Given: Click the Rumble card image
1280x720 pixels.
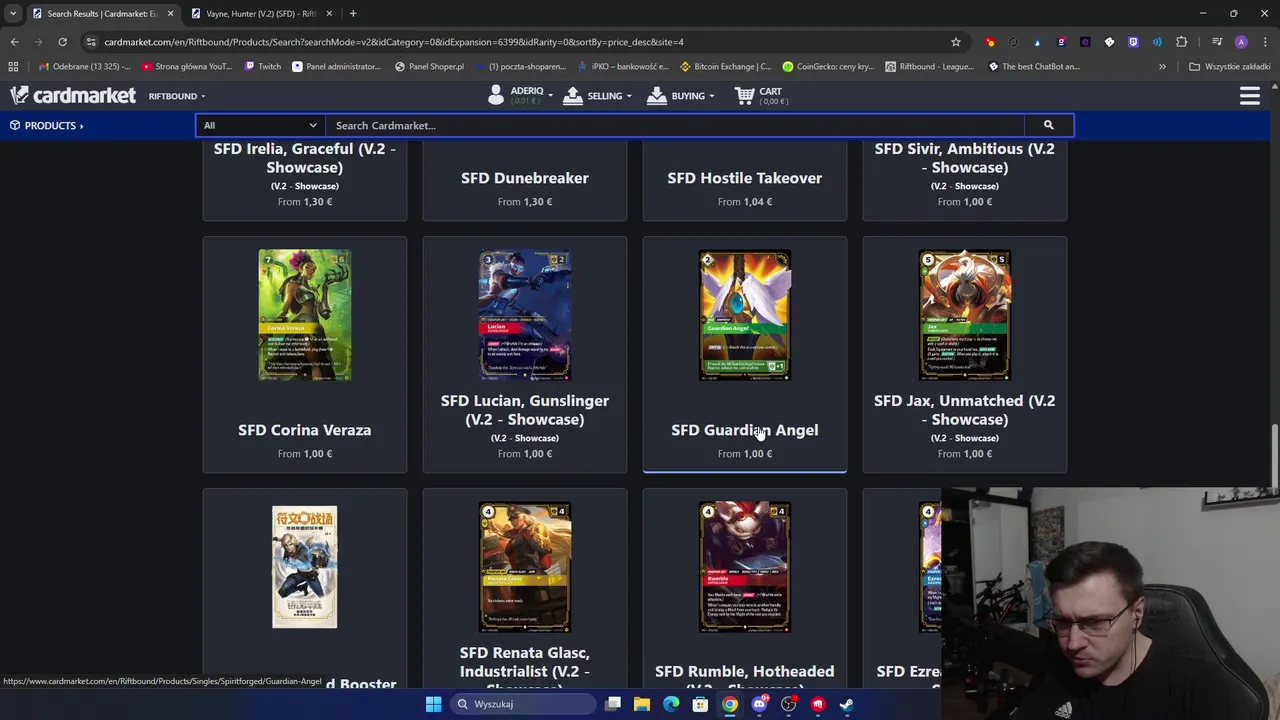Looking at the screenshot, I should pyautogui.click(x=745, y=567).
